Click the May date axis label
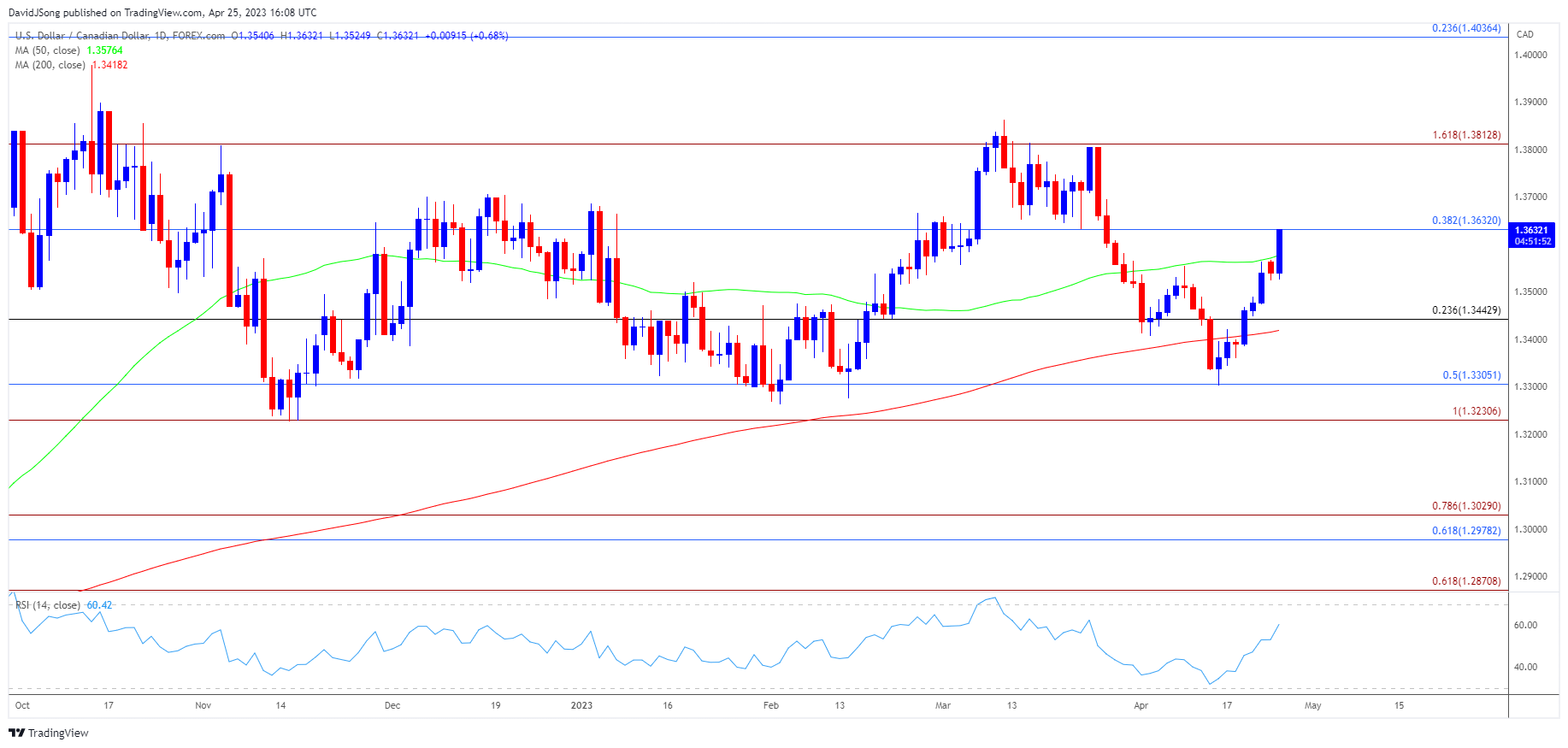 pos(1313,705)
